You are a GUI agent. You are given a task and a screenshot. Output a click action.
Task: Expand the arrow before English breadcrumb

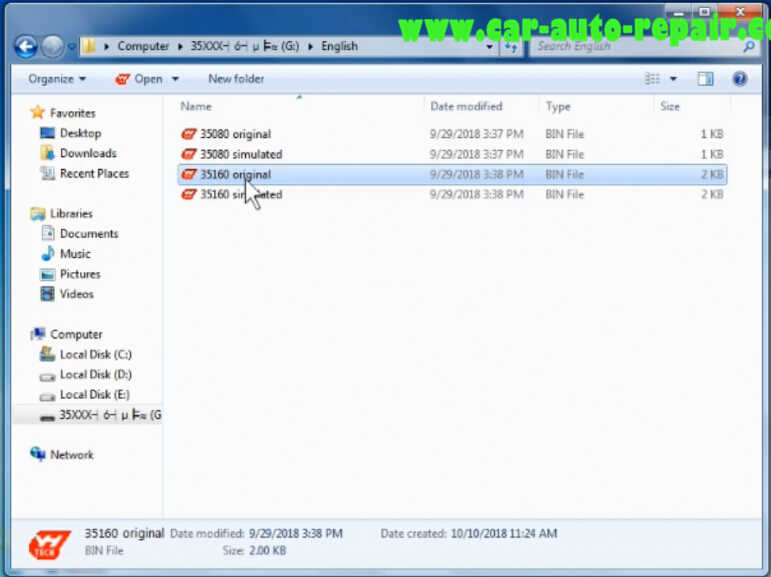[310, 46]
